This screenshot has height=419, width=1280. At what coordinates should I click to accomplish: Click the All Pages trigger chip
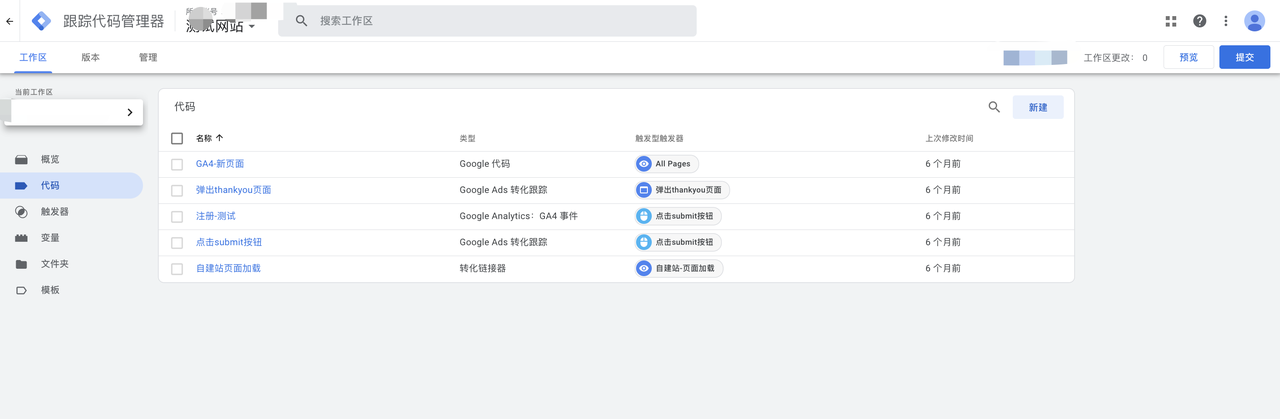coord(667,164)
